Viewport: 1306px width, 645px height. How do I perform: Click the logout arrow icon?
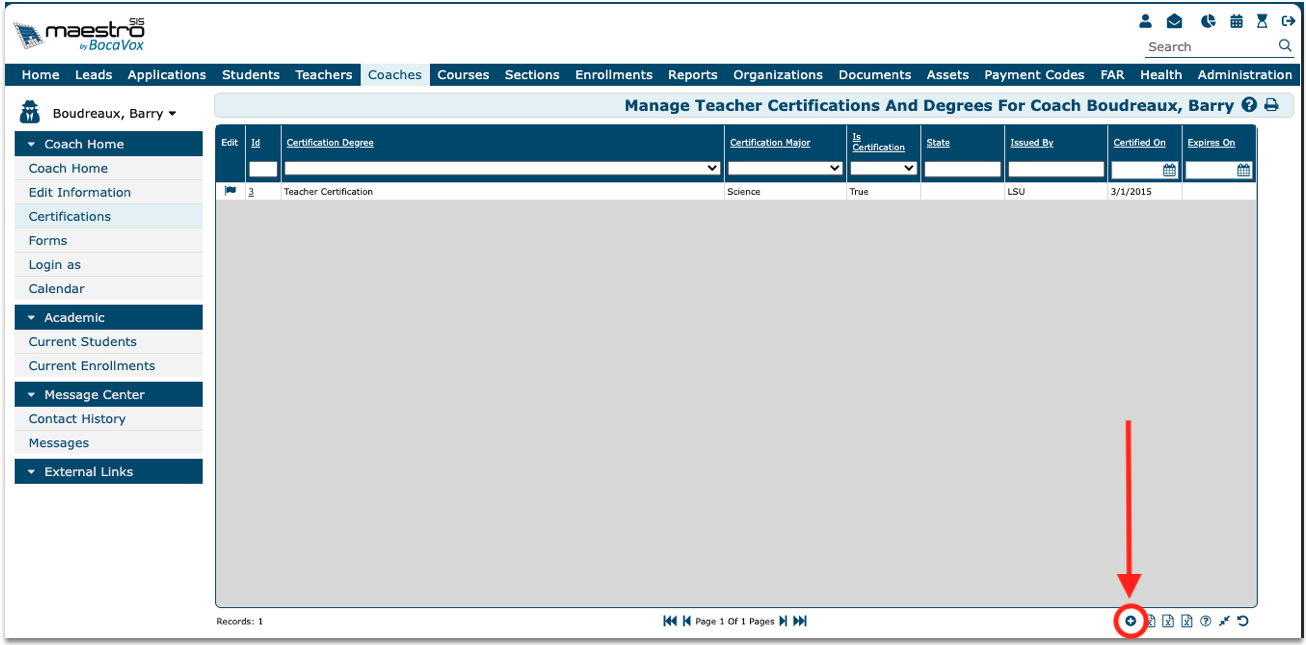point(1288,21)
